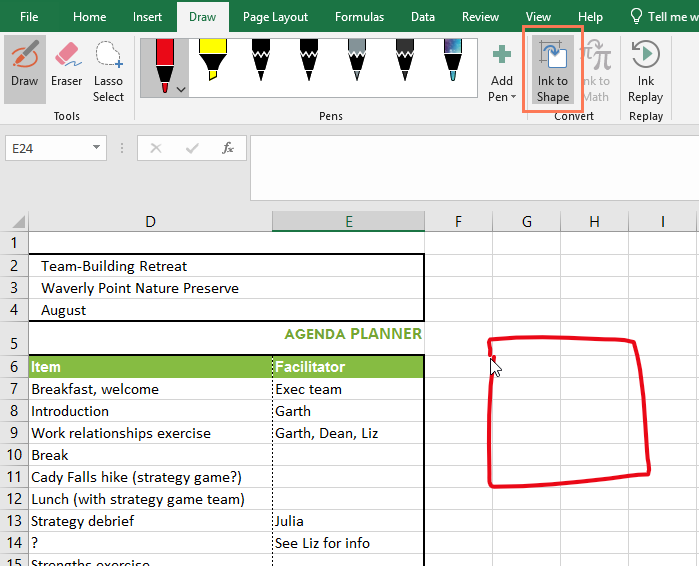Open the Name Box dropdown arrow
This screenshot has width=699, height=566.
(x=96, y=148)
